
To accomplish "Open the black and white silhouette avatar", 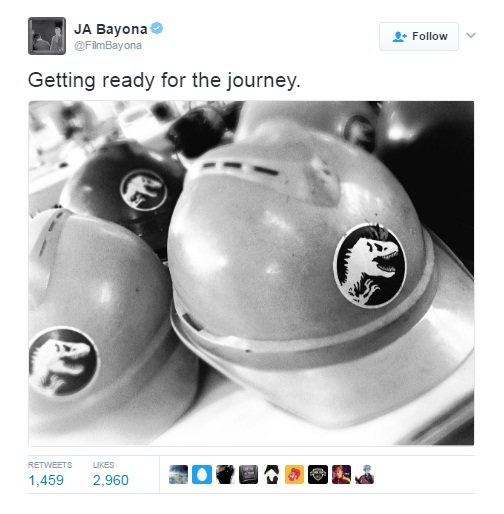I will (x=271, y=474).
